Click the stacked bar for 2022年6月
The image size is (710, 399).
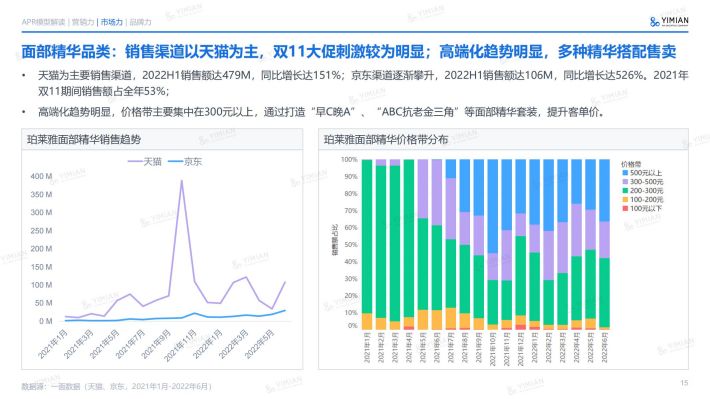604,244
